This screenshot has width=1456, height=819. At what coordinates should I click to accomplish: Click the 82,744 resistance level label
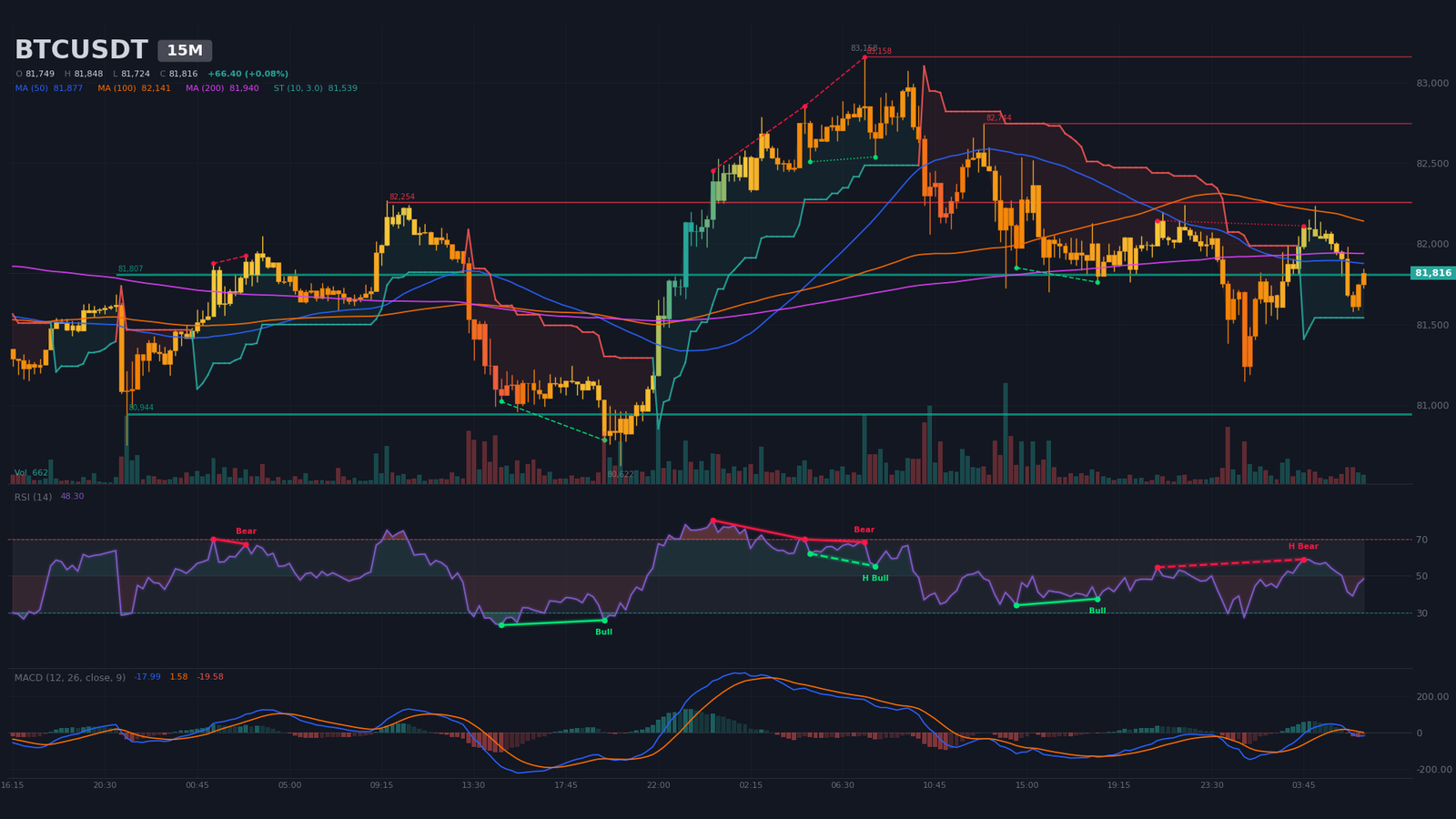(998, 118)
